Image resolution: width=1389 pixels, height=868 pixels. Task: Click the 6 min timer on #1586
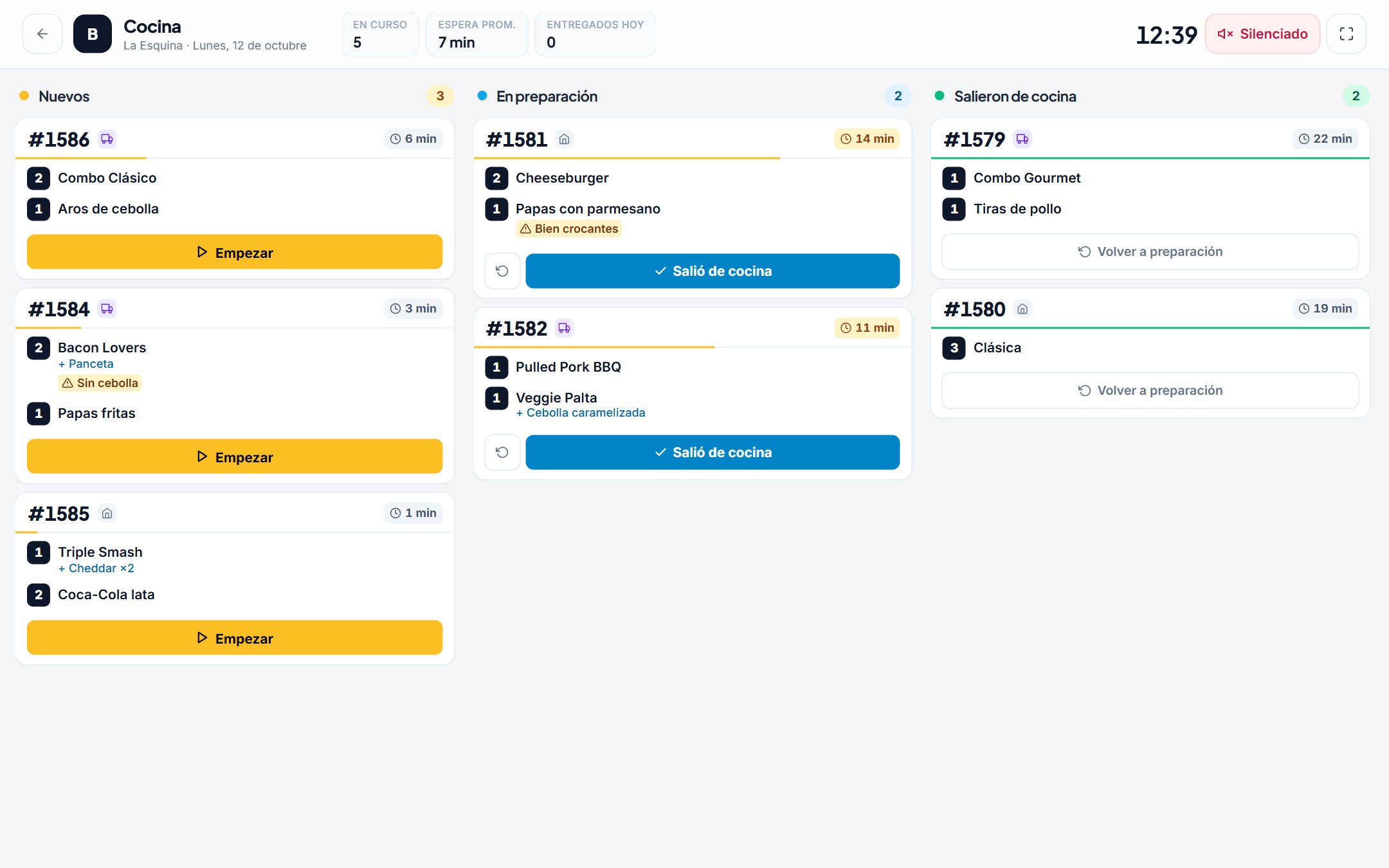click(413, 139)
